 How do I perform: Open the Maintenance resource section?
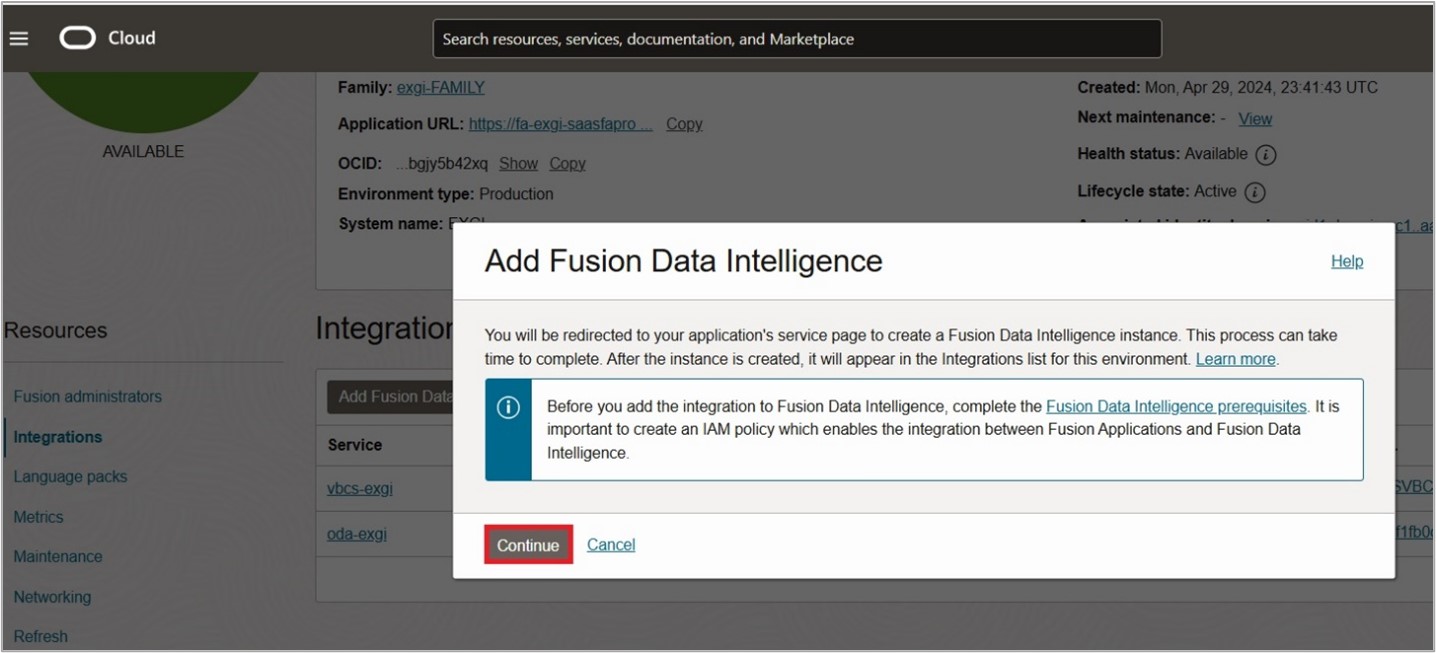pyautogui.click(x=58, y=557)
